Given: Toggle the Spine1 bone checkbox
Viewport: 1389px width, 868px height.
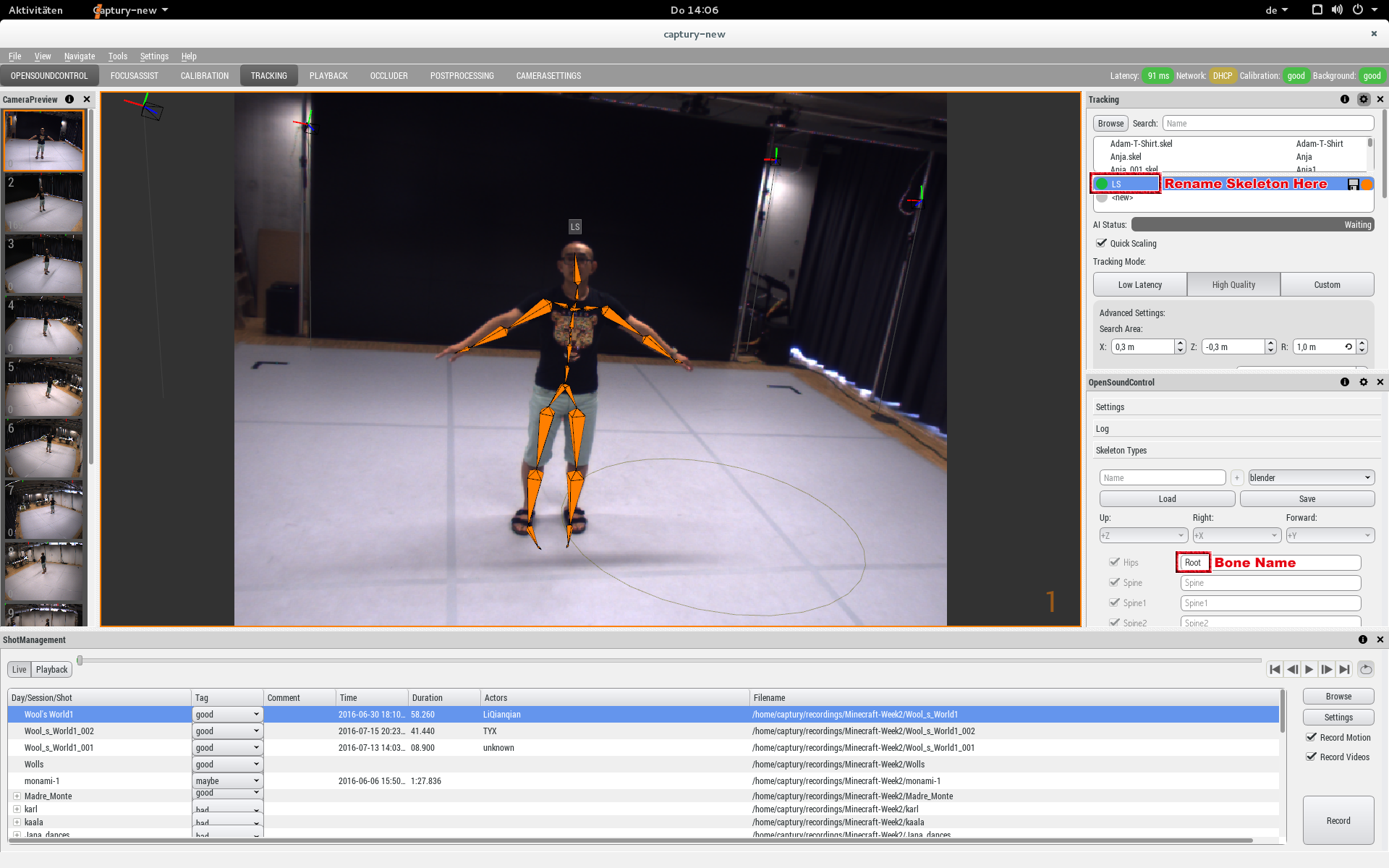Looking at the screenshot, I should coord(1115,603).
